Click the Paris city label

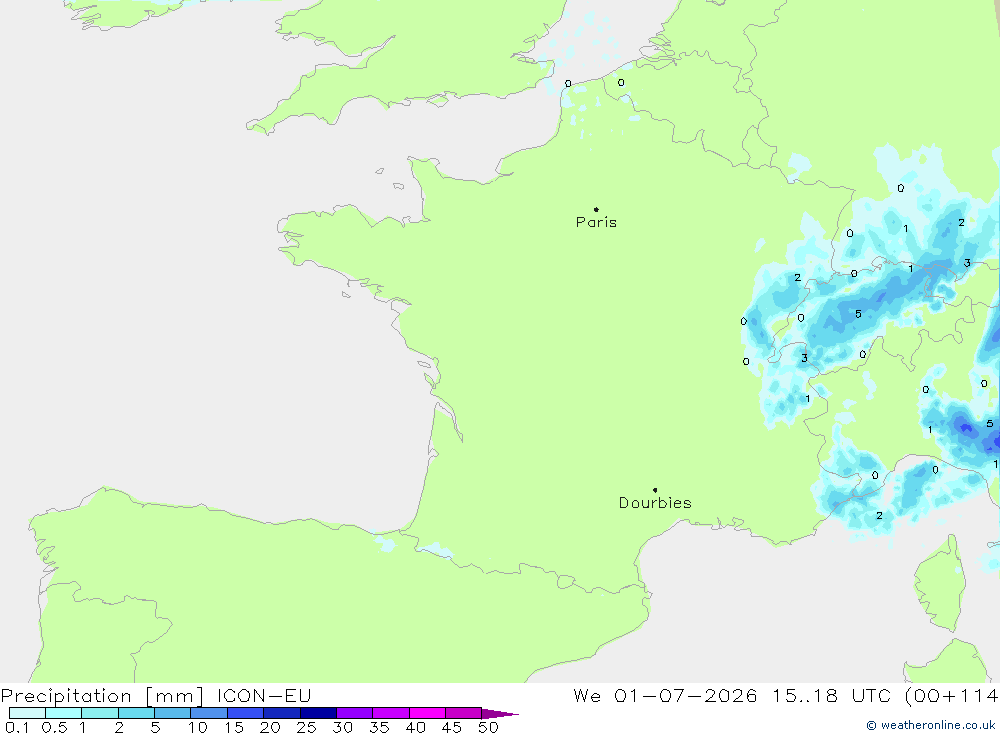point(596,223)
